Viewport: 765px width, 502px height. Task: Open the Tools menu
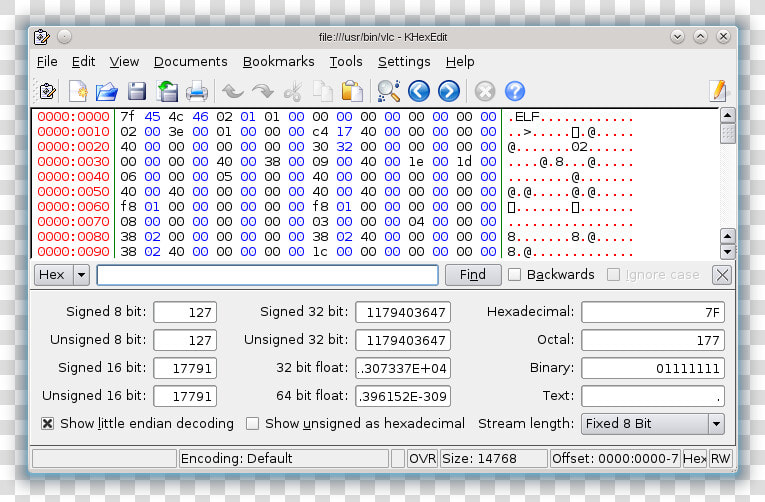point(346,62)
